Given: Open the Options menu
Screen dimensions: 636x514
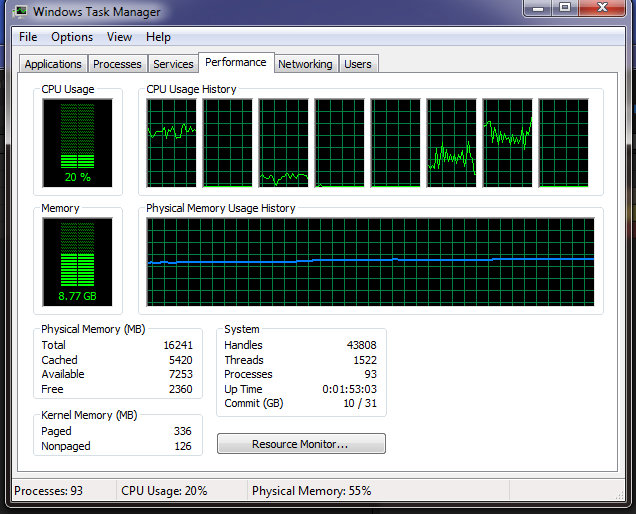Looking at the screenshot, I should click(72, 37).
